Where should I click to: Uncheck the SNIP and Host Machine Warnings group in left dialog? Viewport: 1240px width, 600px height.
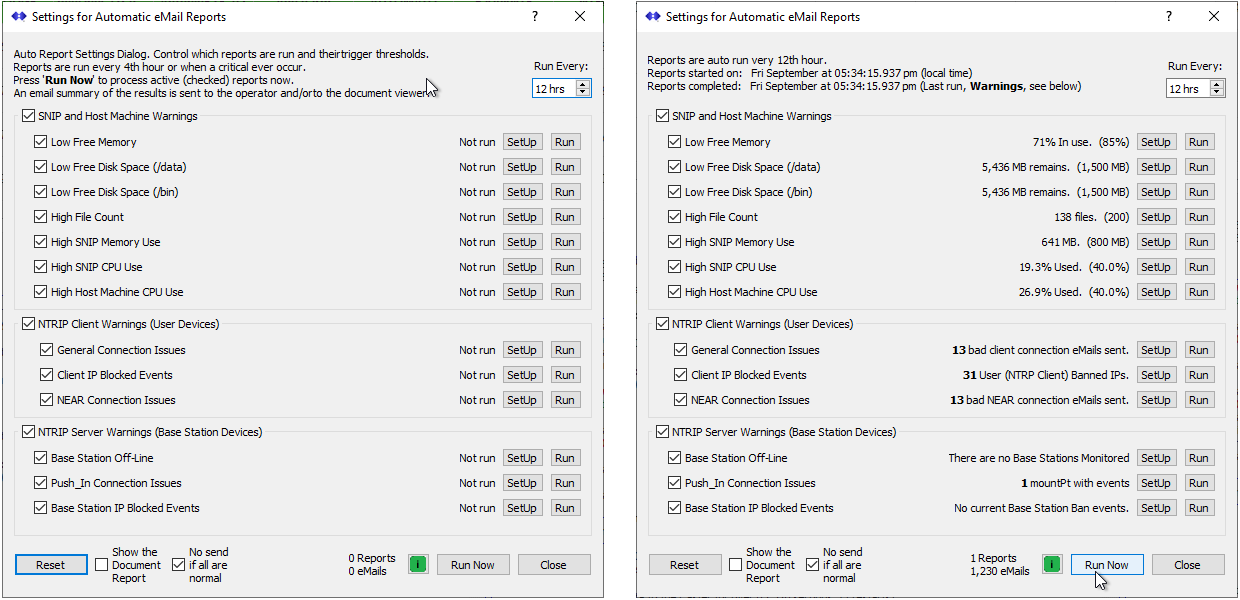tap(28, 116)
